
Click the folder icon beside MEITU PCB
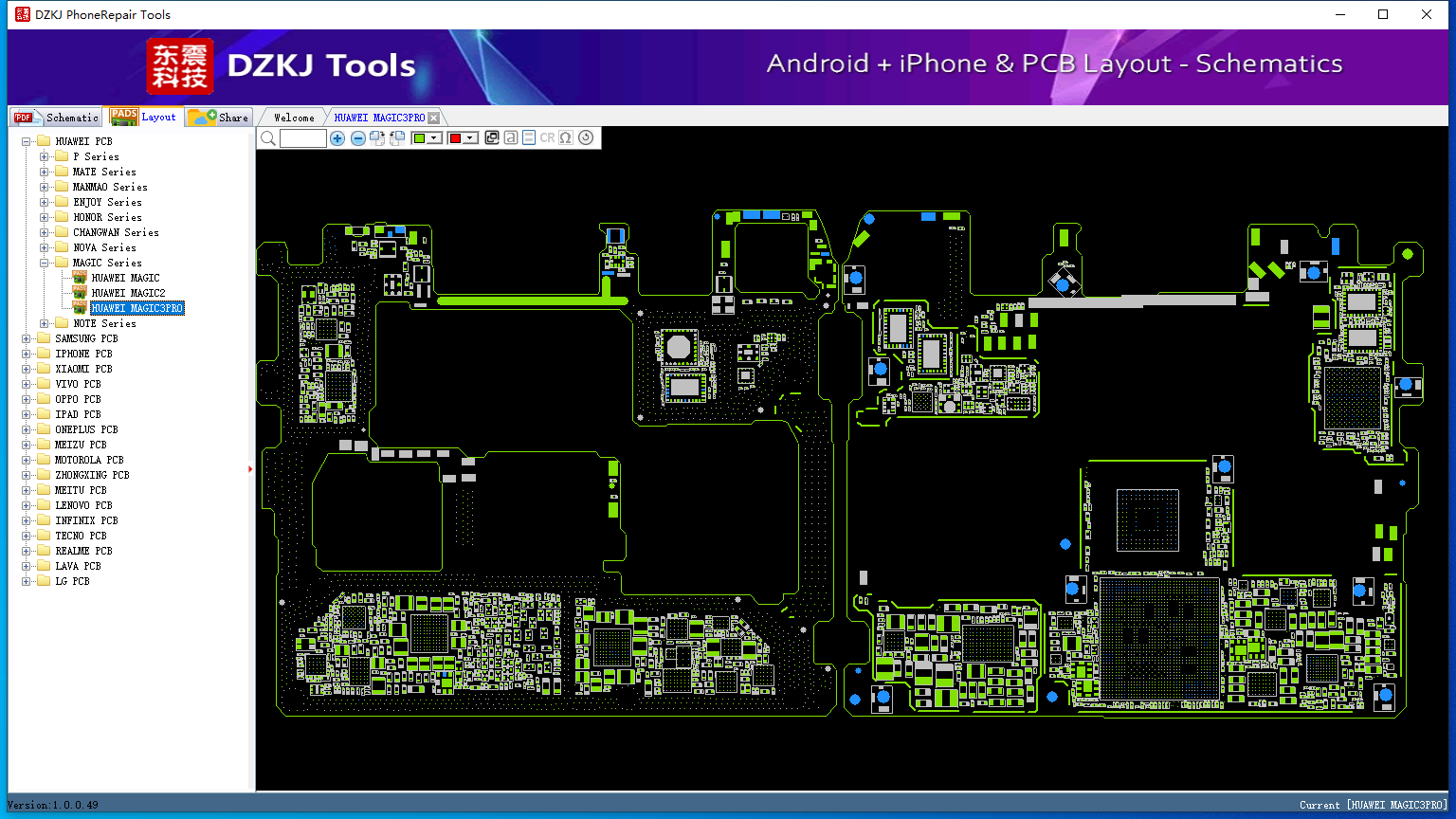click(44, 490)
